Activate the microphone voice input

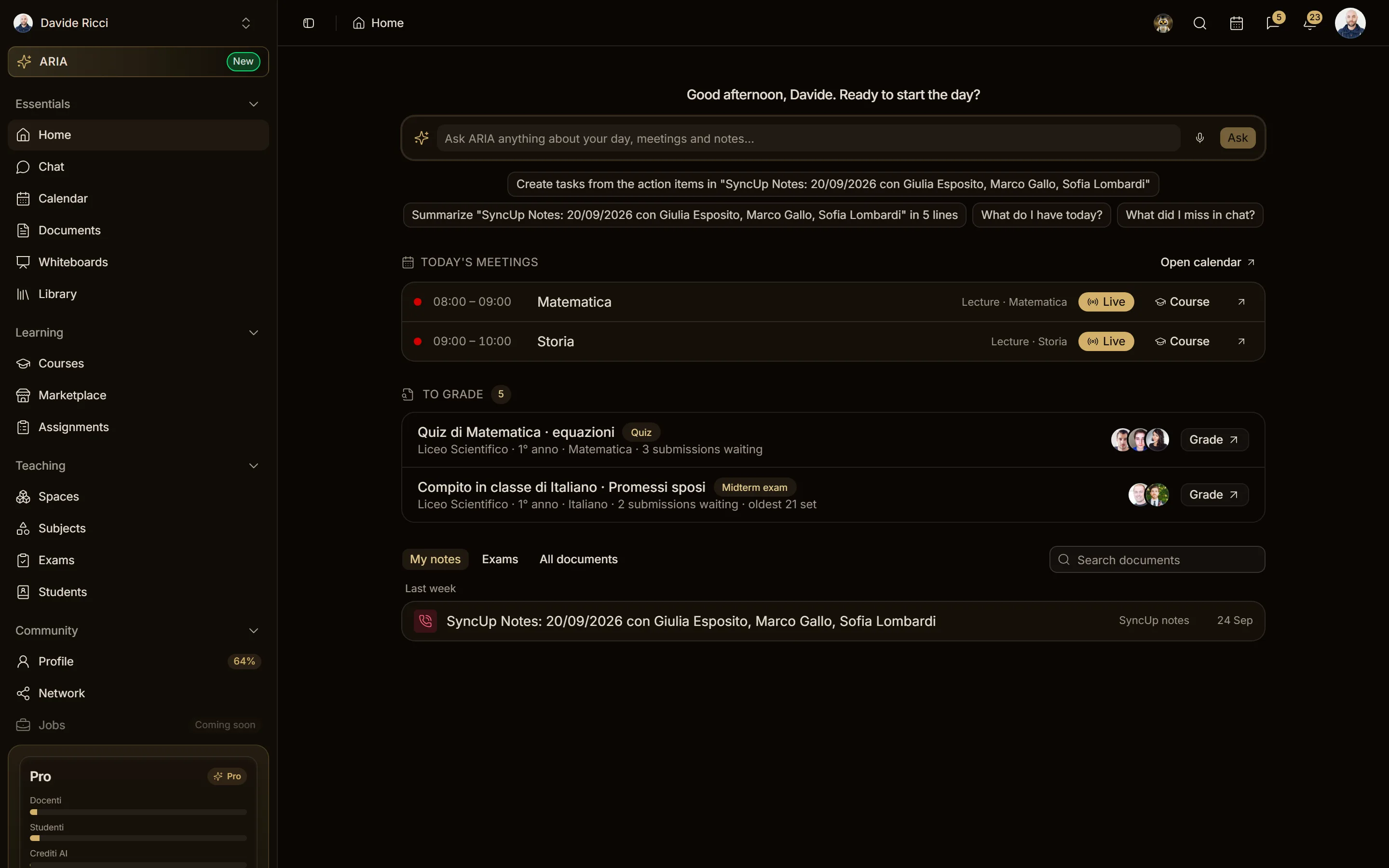point(1199,138)
